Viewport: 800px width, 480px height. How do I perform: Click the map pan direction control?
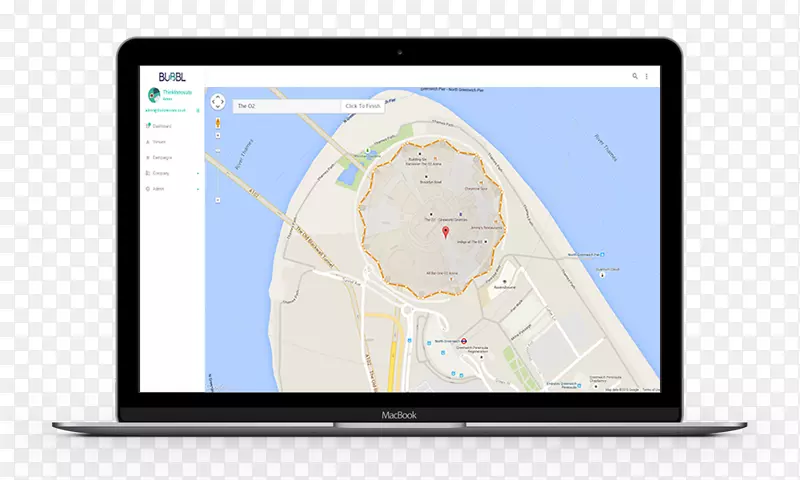point(218,102)
